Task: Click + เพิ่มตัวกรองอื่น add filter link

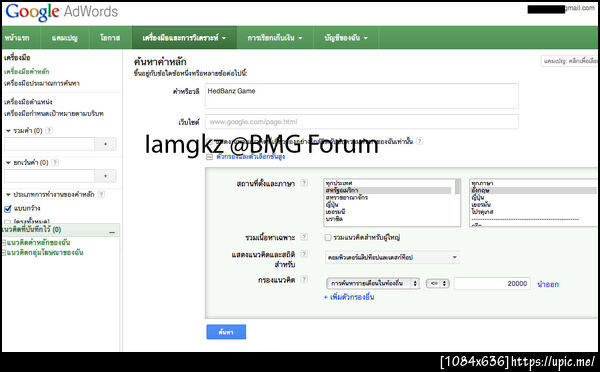Action: coord(349,297)
